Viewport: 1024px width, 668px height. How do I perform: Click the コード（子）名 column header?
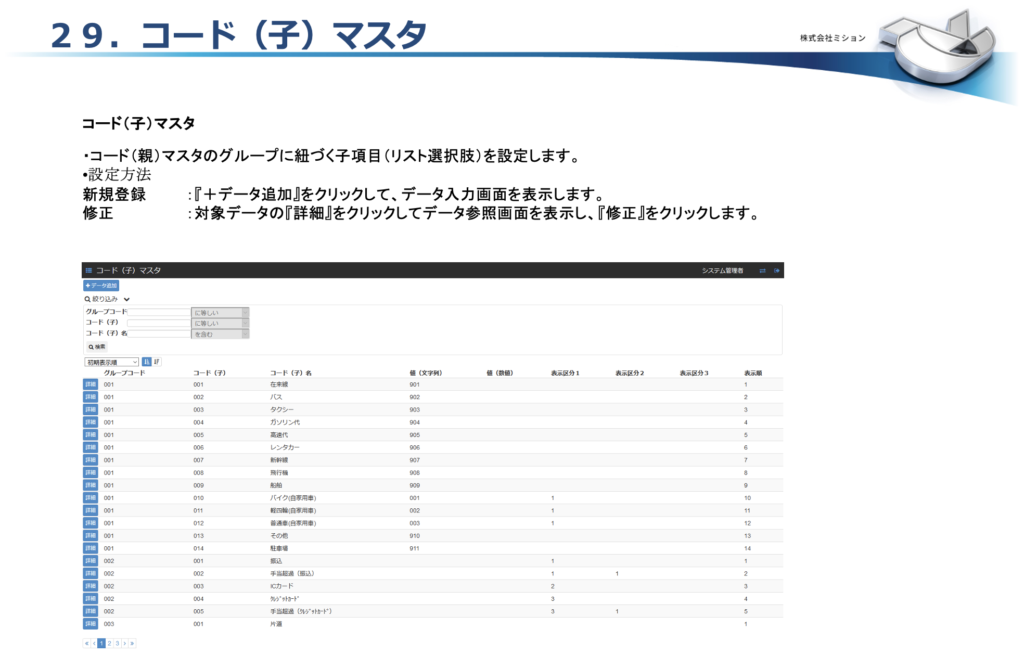tap(291, 373)
